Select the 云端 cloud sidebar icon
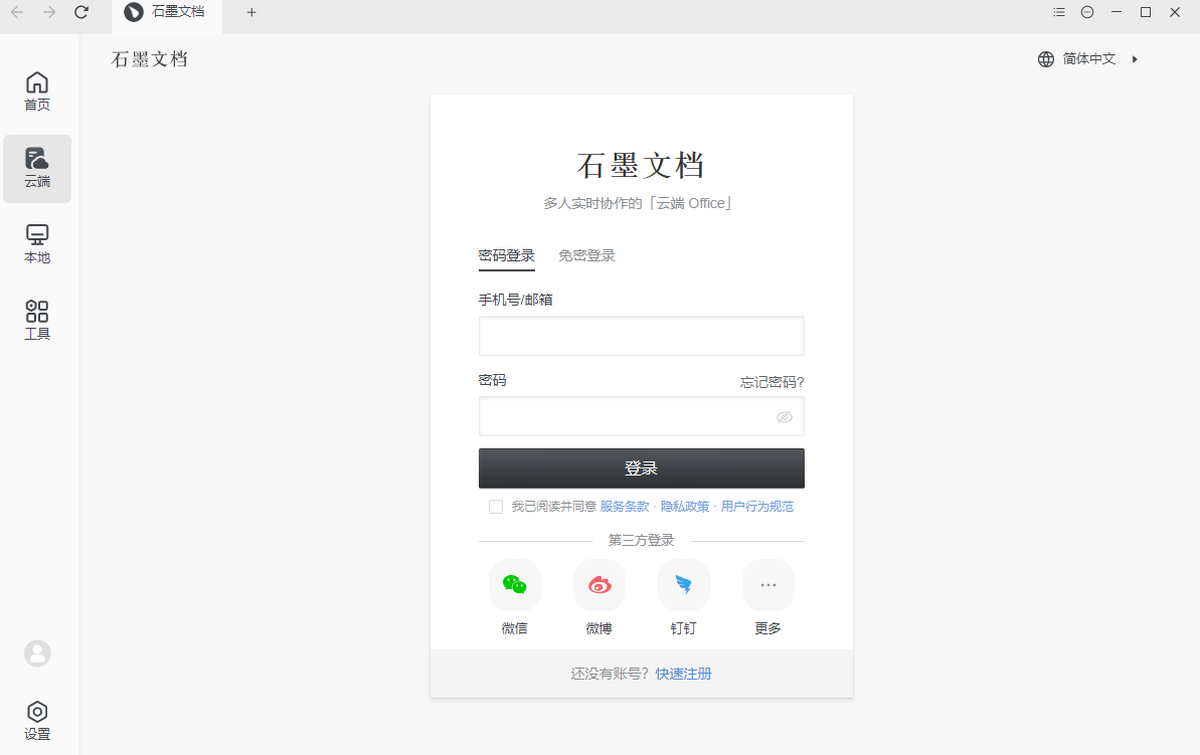This screenshot has height=755, width=1200. pos(37,169)
